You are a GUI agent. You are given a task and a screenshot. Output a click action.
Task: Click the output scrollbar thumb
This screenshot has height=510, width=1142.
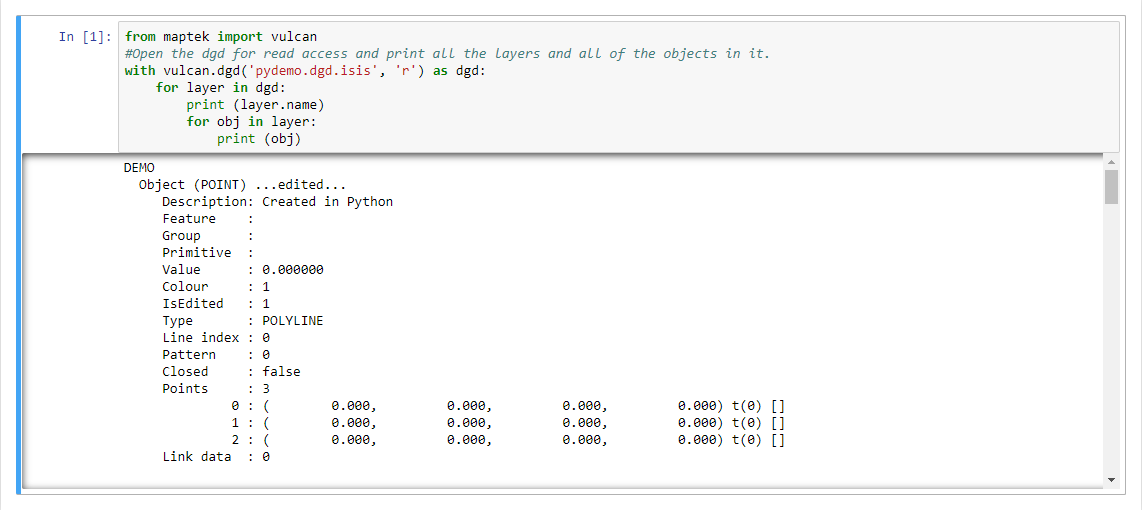(1111, 187)
